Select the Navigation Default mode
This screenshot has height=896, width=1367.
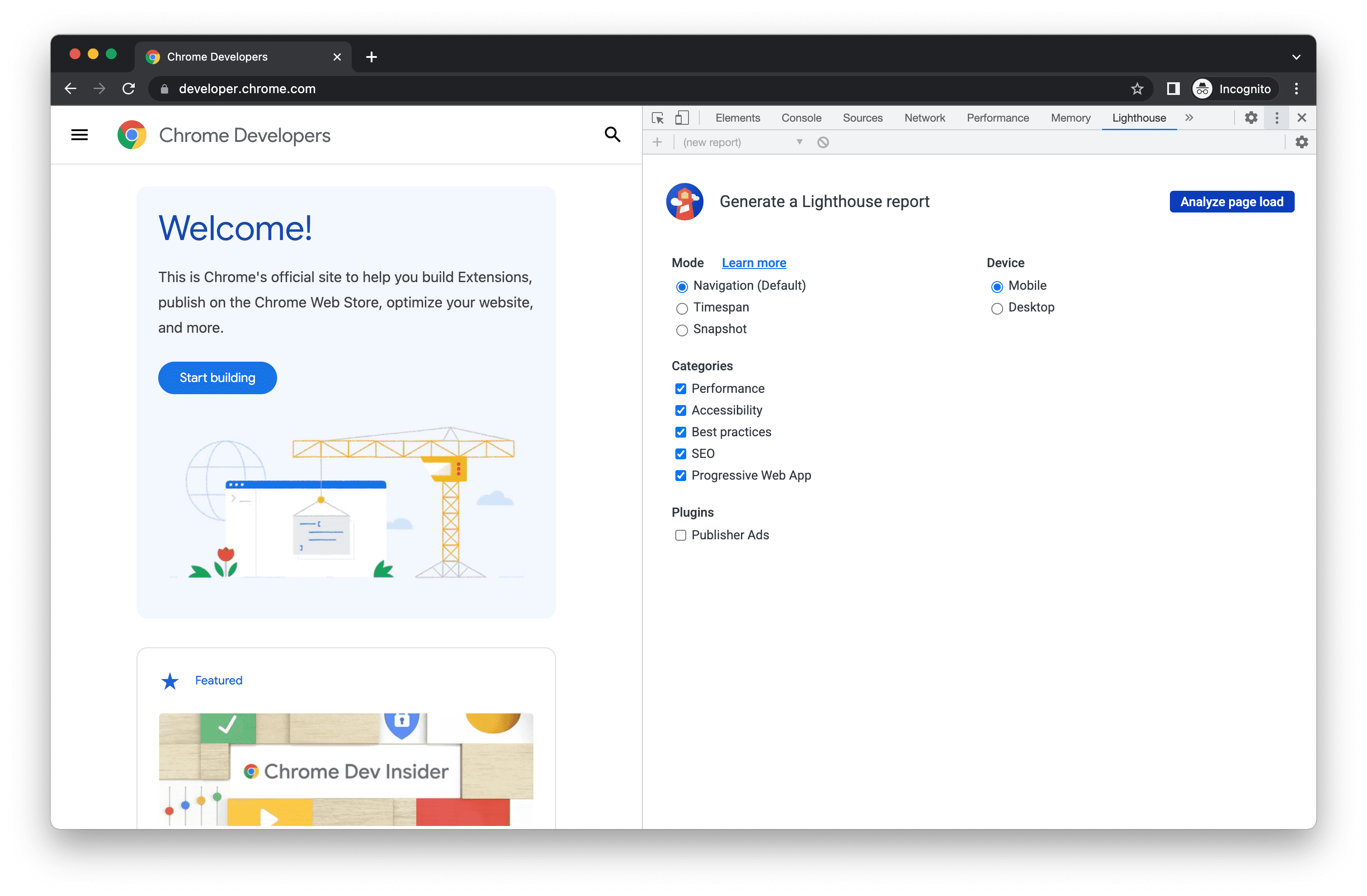[x=681, y=285]
